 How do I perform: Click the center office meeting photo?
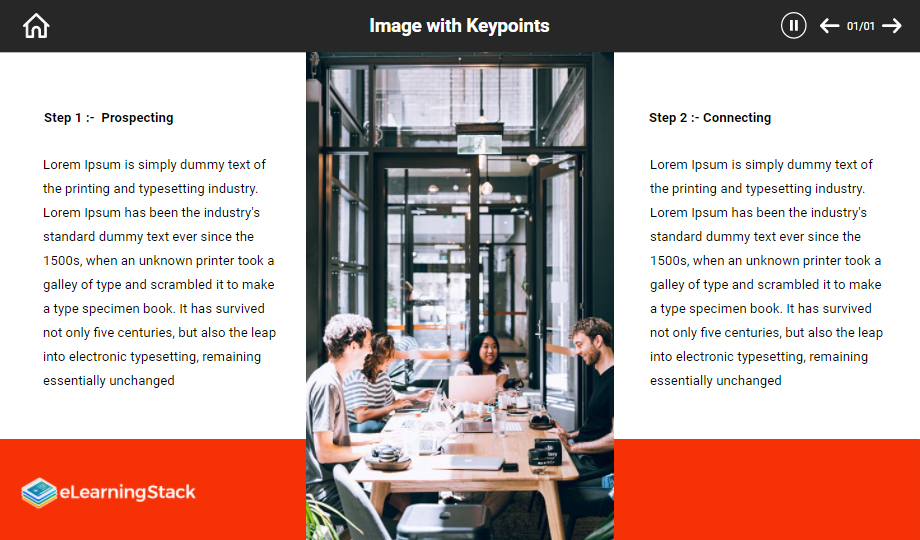click(460, 296)
